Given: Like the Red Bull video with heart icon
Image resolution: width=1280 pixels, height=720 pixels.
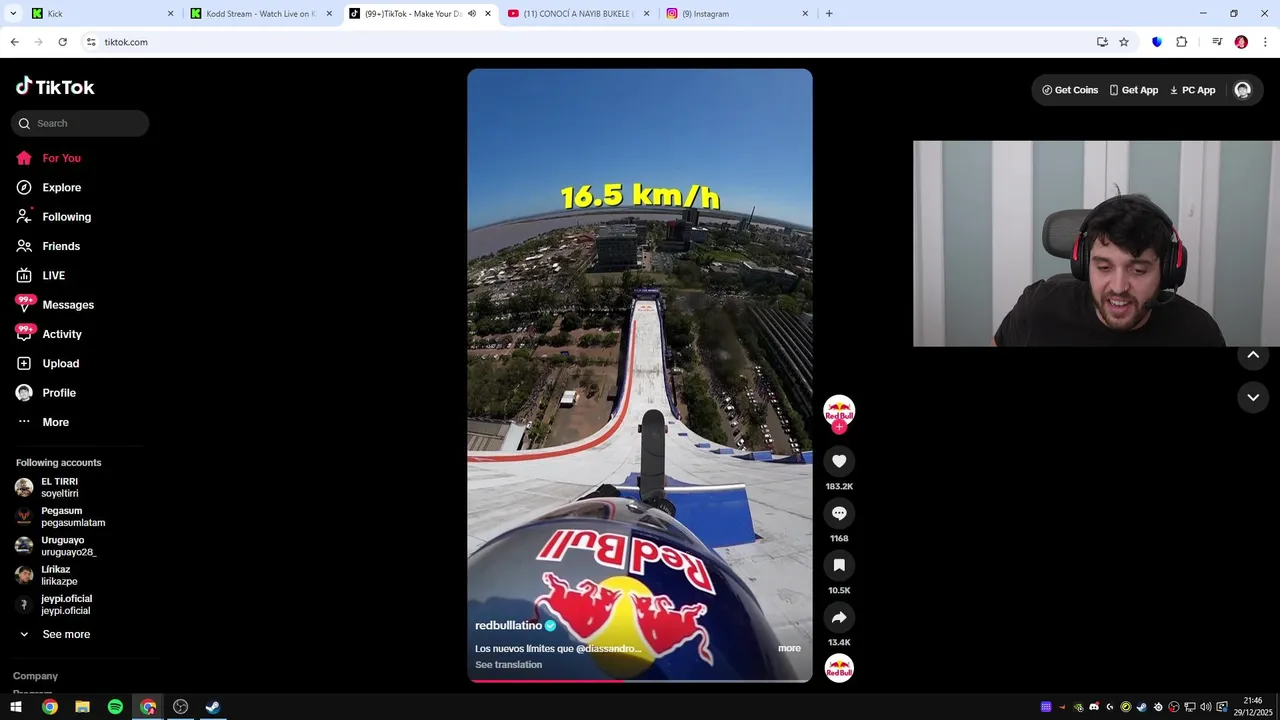Looking at the screenshot, I should [839, 461].
